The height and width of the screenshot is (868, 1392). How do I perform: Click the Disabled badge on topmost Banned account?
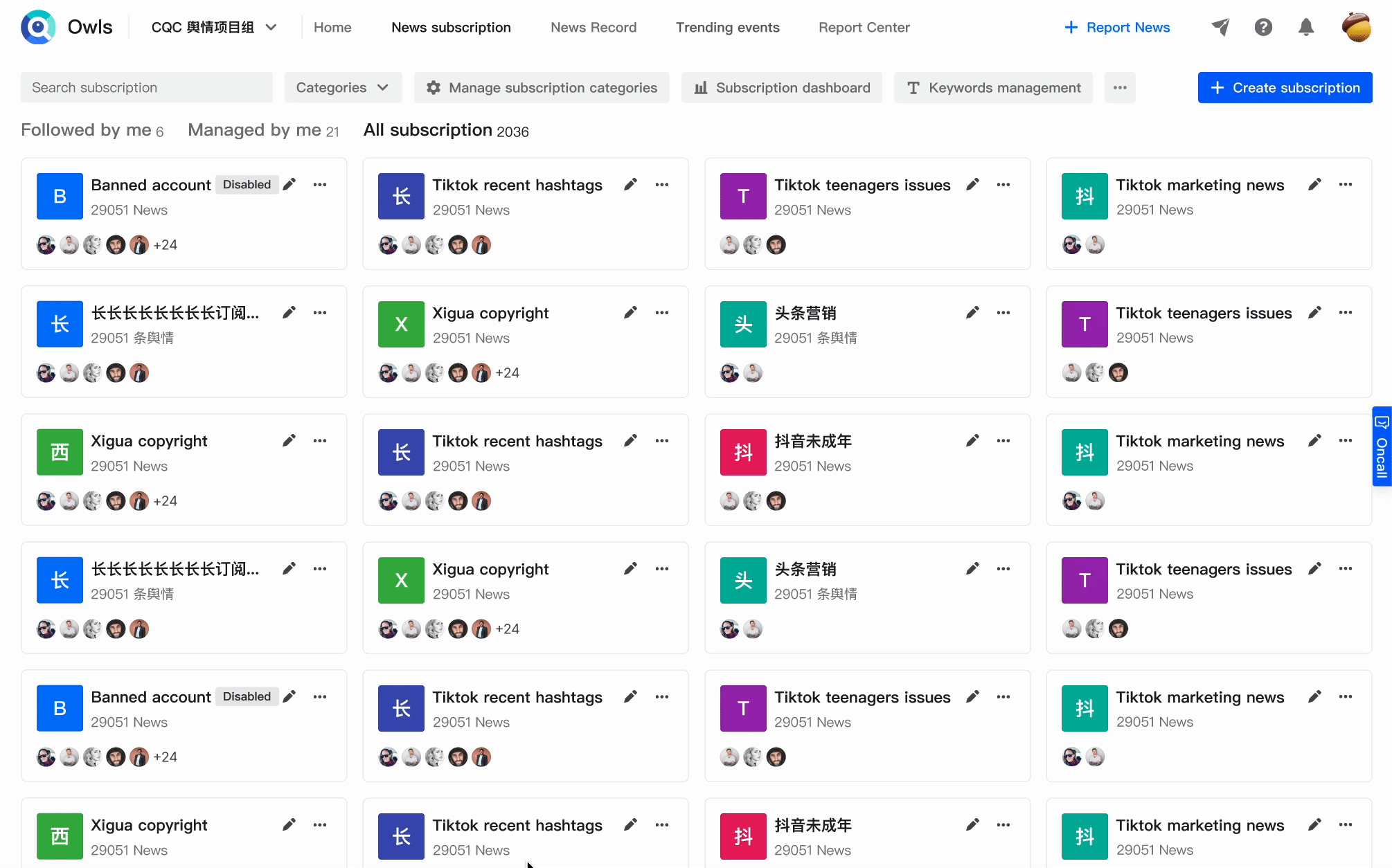click(247, 185)
